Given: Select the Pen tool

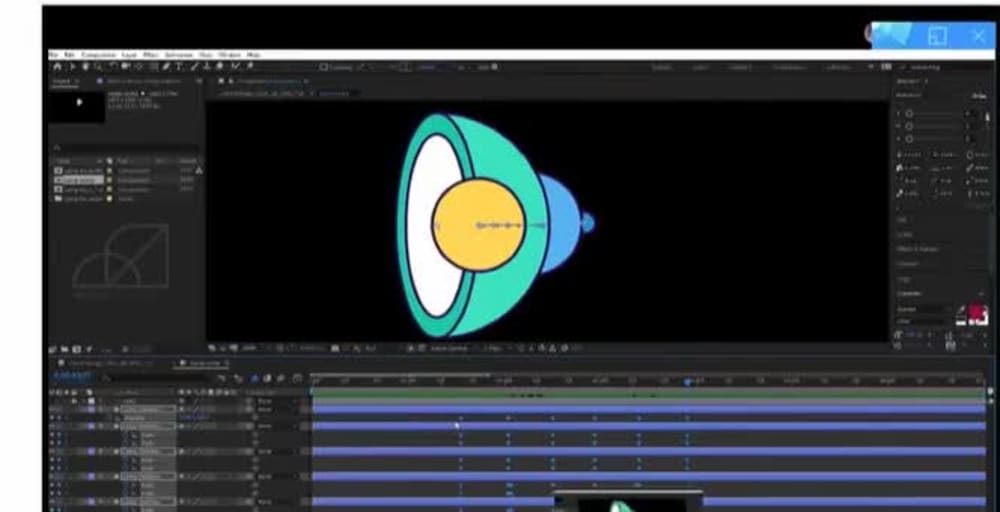Looking at the screenshot, I should click(166, 66).
